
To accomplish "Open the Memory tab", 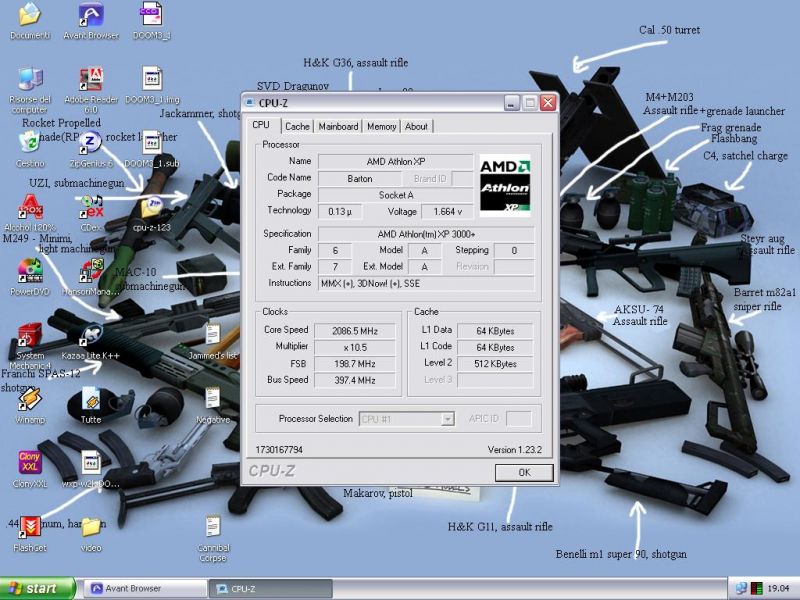I will click(381, 126).
